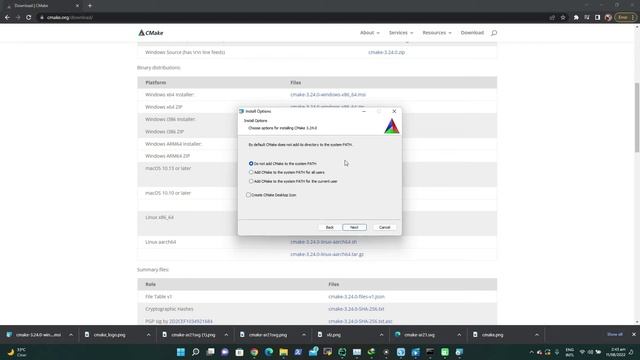Open downloaded cmake-ar21.svg file
This screenshot has height=360, width=640.
(x=415, y=335)
